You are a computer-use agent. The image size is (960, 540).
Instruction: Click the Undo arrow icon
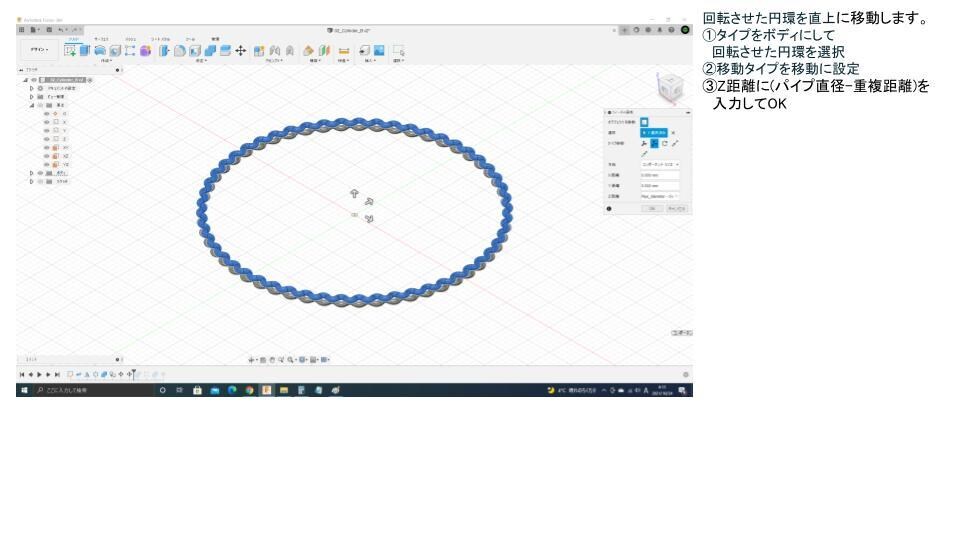pyautogui.click(x=61, y=29)
